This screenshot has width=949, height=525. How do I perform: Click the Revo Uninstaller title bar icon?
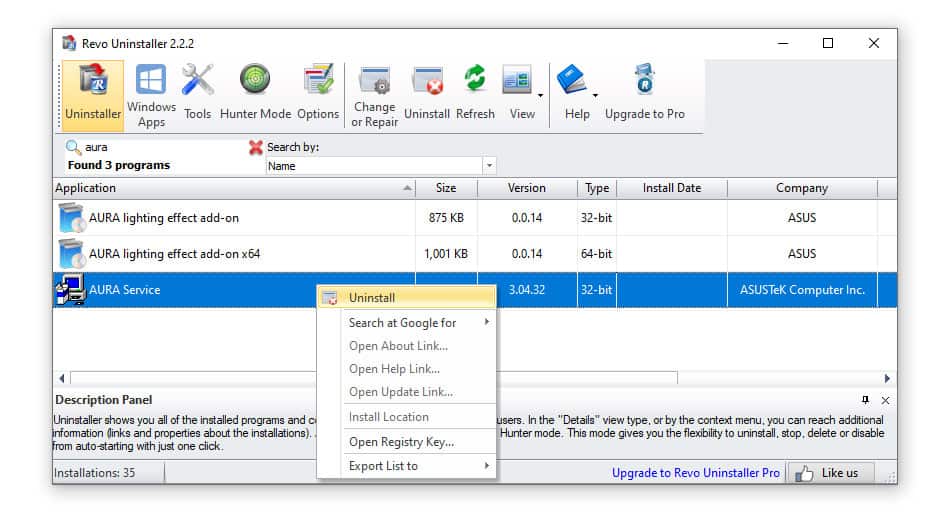tap(70, 43)
